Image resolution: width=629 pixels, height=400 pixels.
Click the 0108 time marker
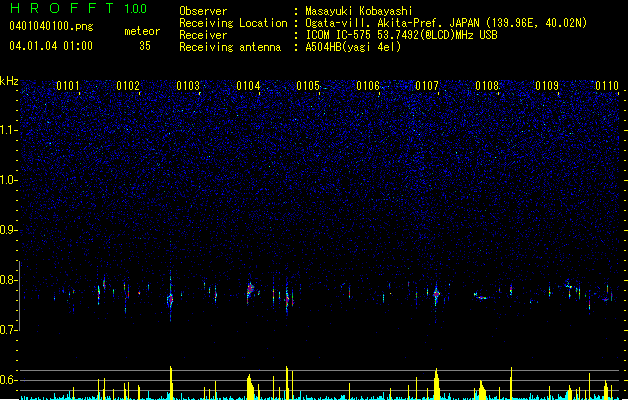pos(487,86)
